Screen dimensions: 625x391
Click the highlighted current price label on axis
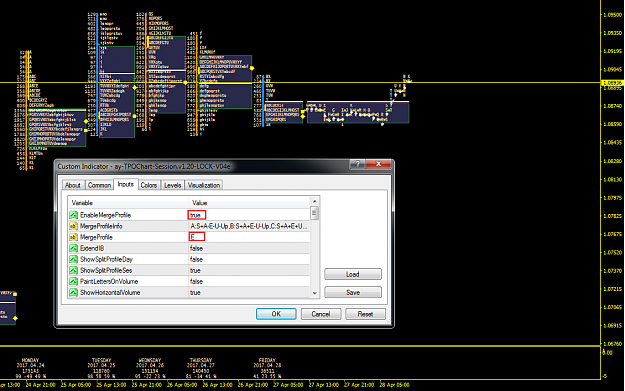612,83
